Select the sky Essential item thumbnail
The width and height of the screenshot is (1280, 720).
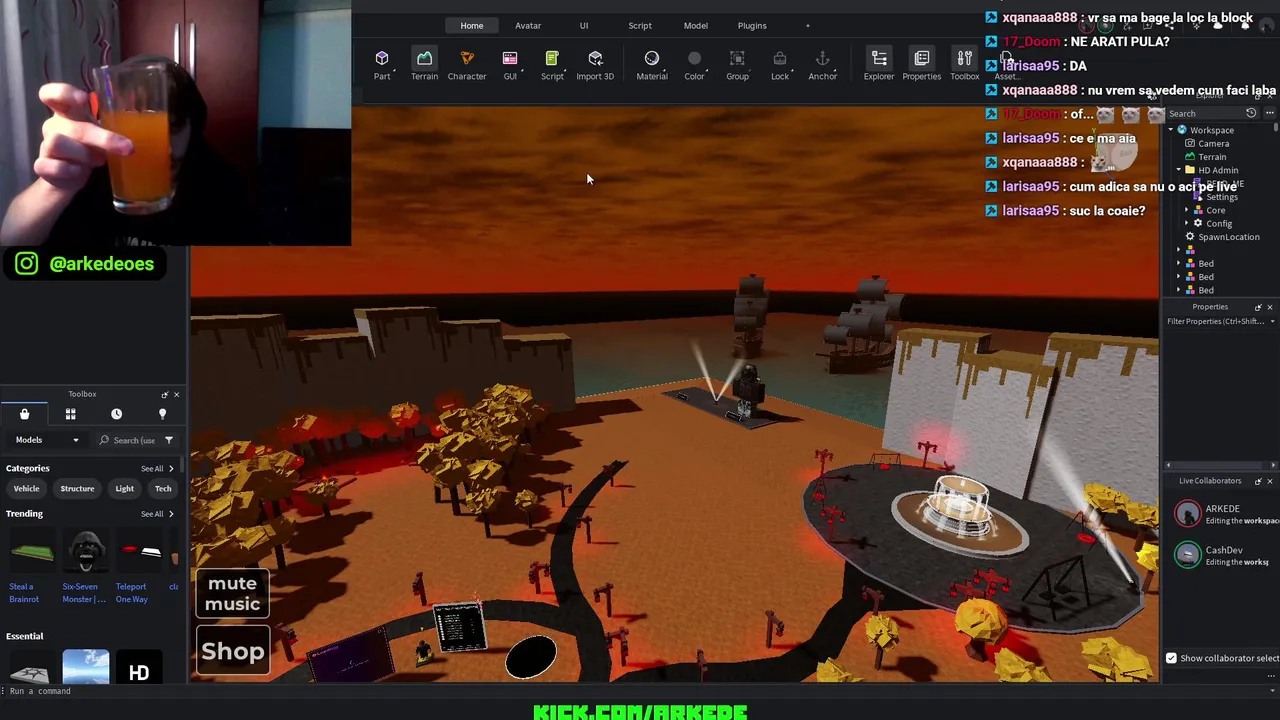[x=85, y=667]
